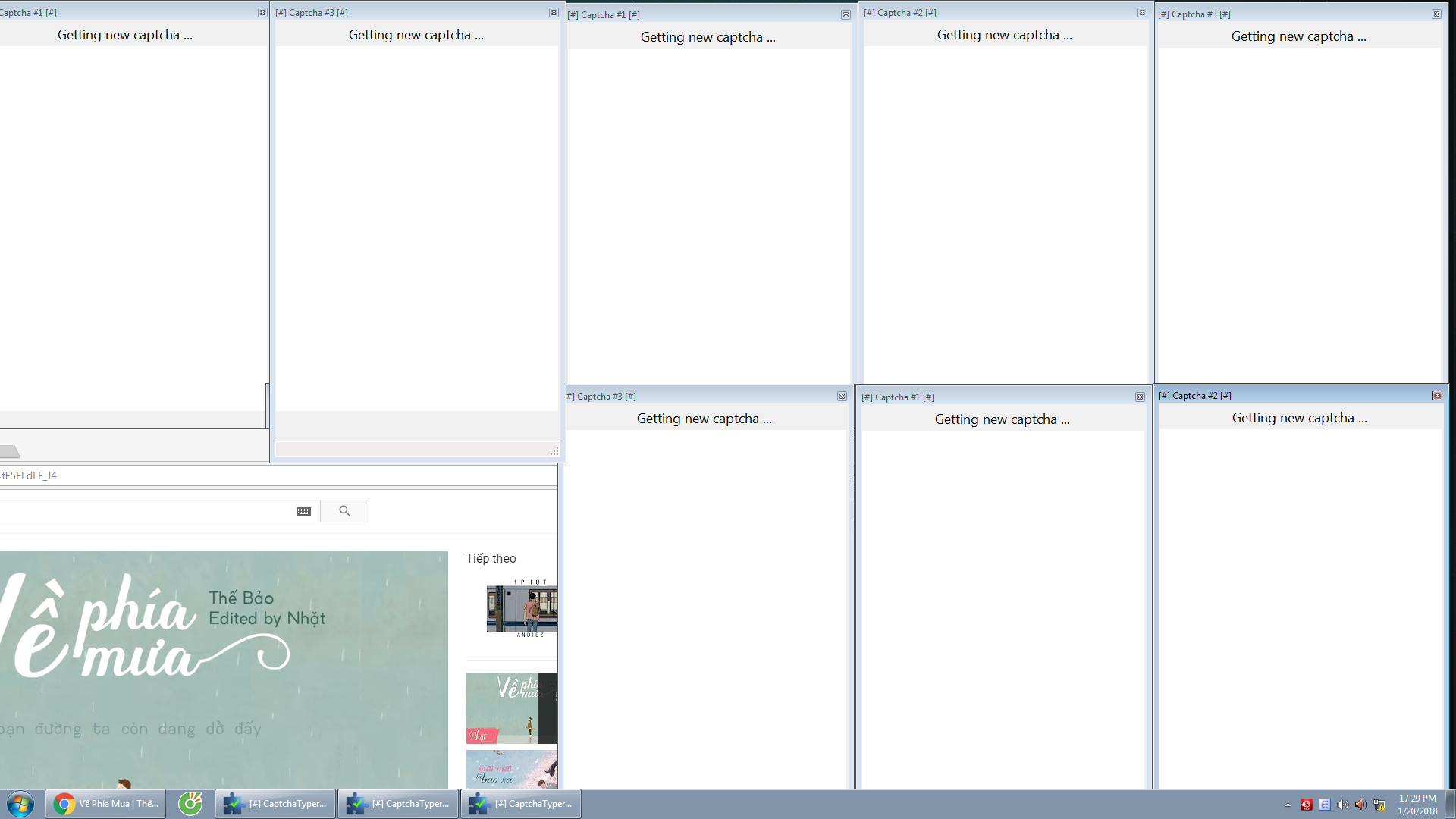The width and height of the screenshot is (1456, 819).
Task: Click the third CaptchaTyper taskbar button
Action: pos(522,804)
